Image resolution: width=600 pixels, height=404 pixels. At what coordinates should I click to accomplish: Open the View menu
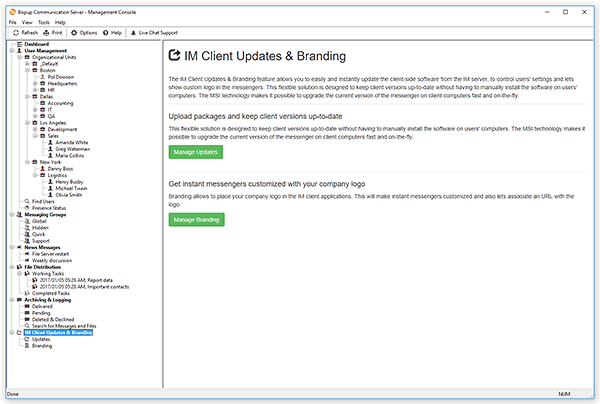[27, 21]
